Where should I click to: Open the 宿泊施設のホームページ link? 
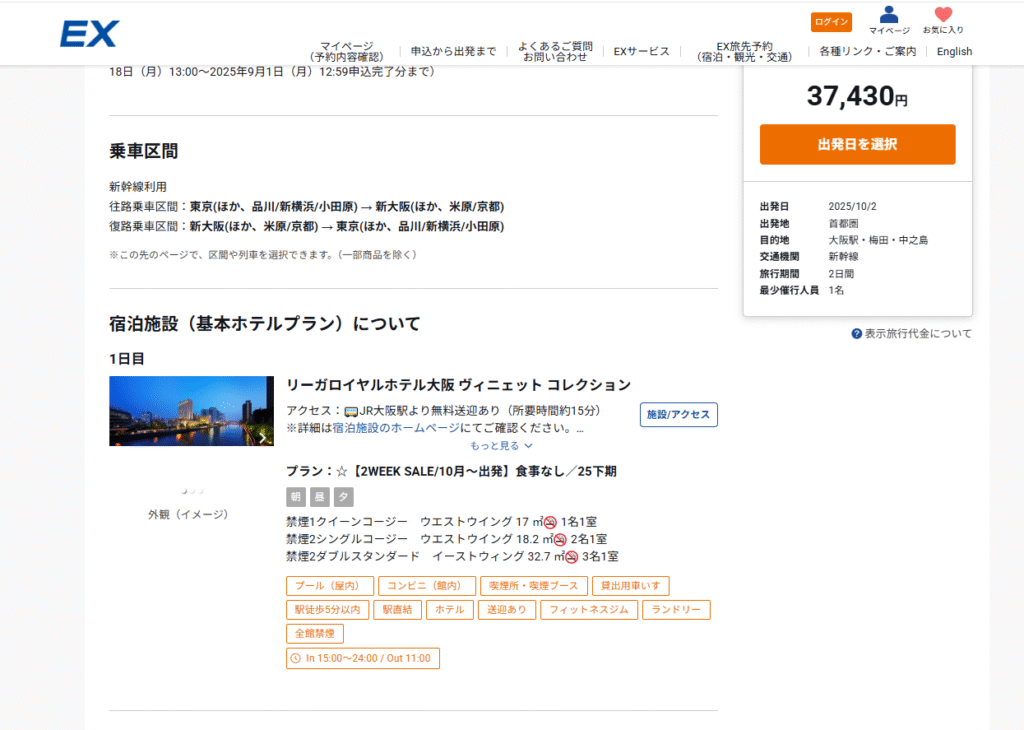pos(393,428)
